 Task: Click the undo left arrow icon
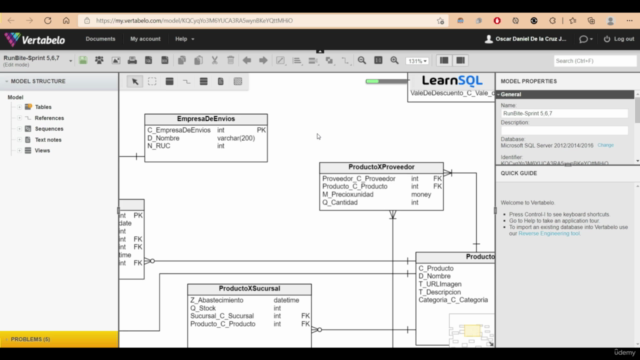(247, 60)
